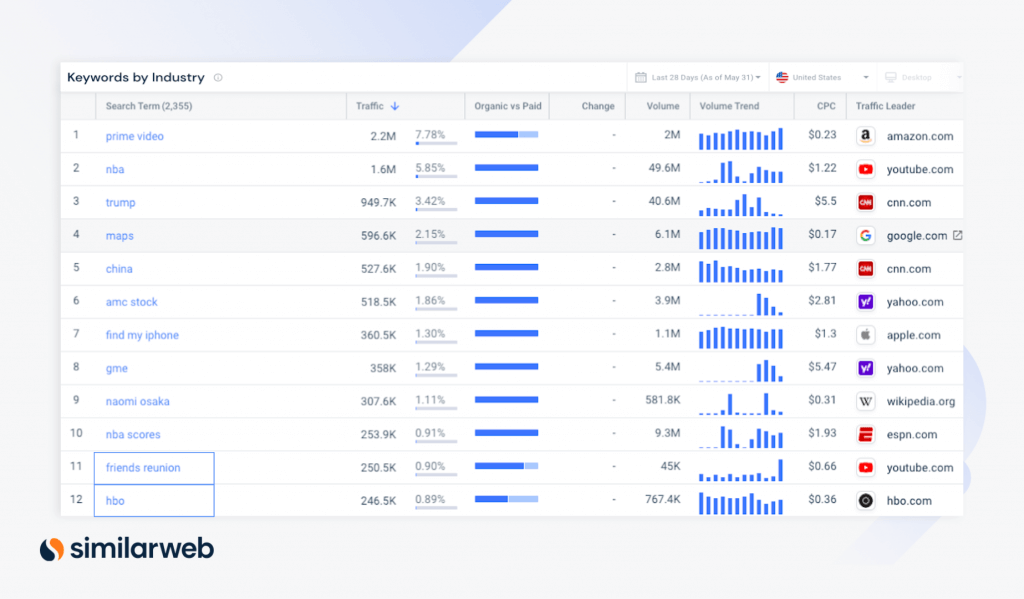Click the organic vs paid bar for hbo
This screenshot has width=1024, height=599.
pos(506,499)
